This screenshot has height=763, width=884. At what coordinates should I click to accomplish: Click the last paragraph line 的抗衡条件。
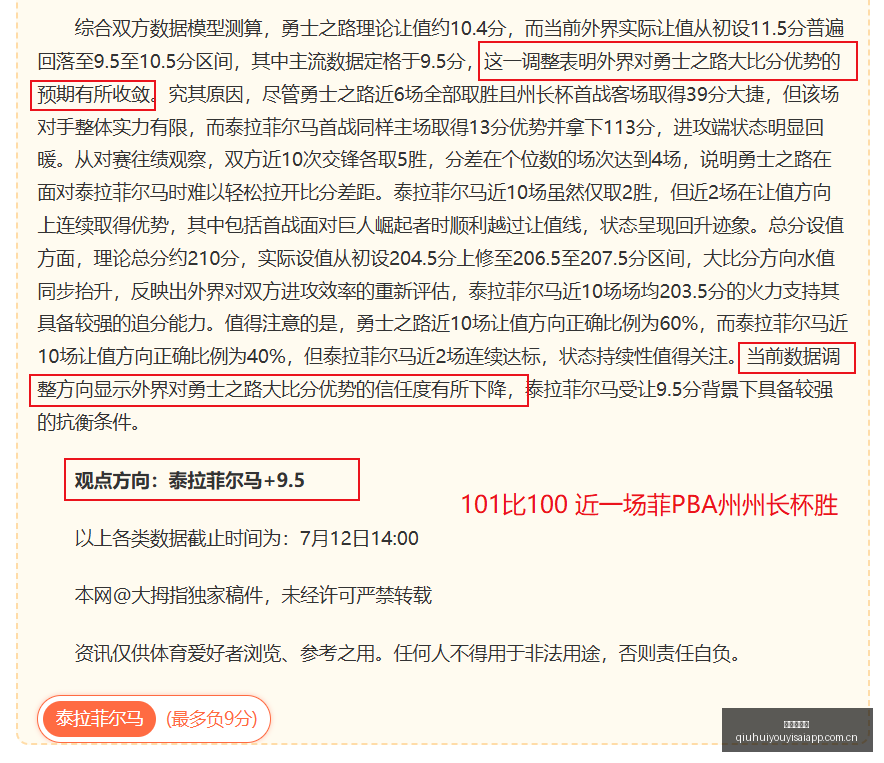coord(89,422)
